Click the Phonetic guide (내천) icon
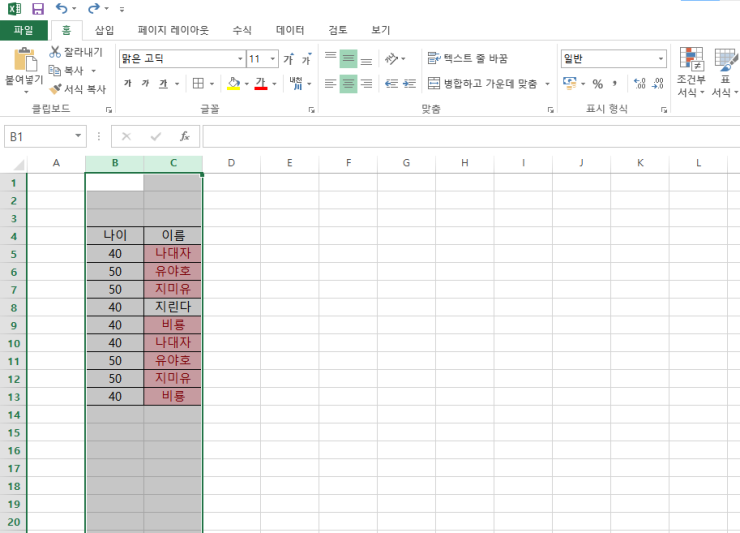 click(296, 83)
